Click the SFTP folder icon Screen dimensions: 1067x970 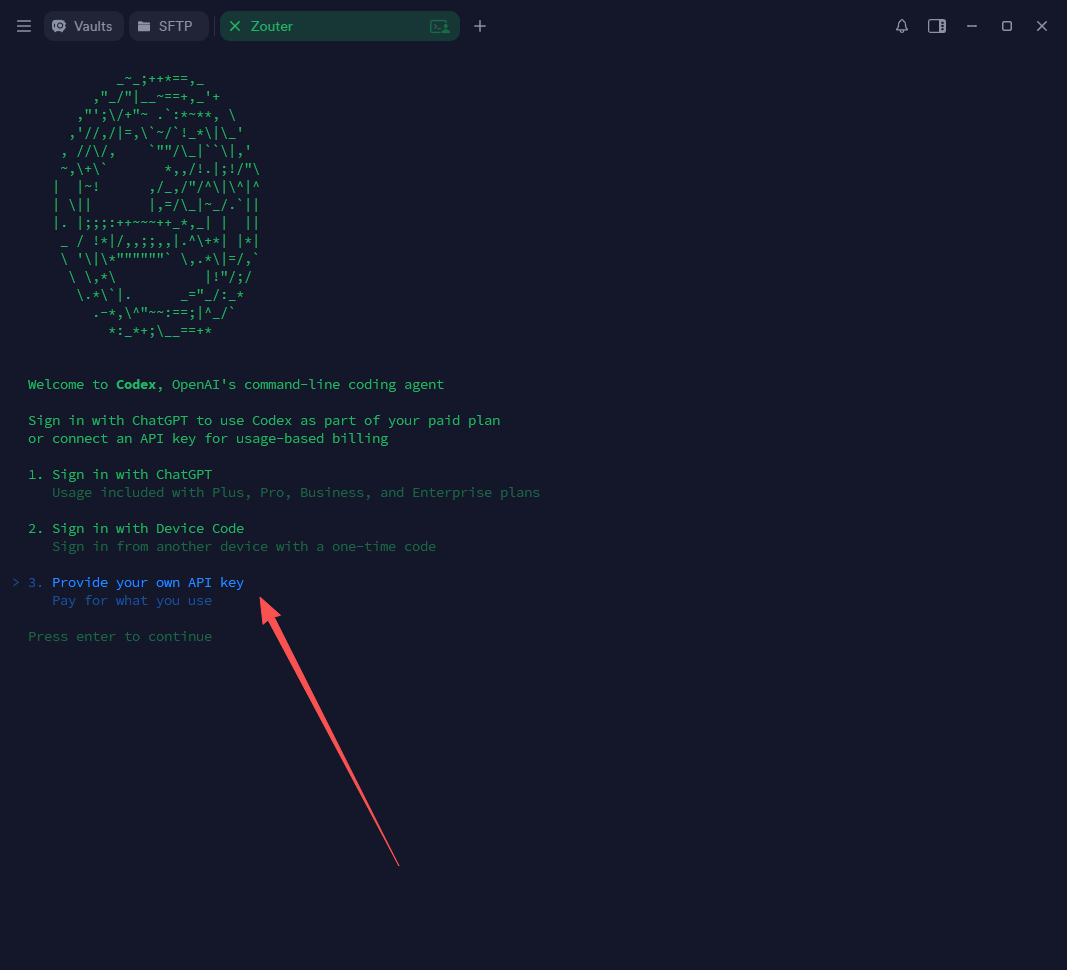click(x=144, y=26)
